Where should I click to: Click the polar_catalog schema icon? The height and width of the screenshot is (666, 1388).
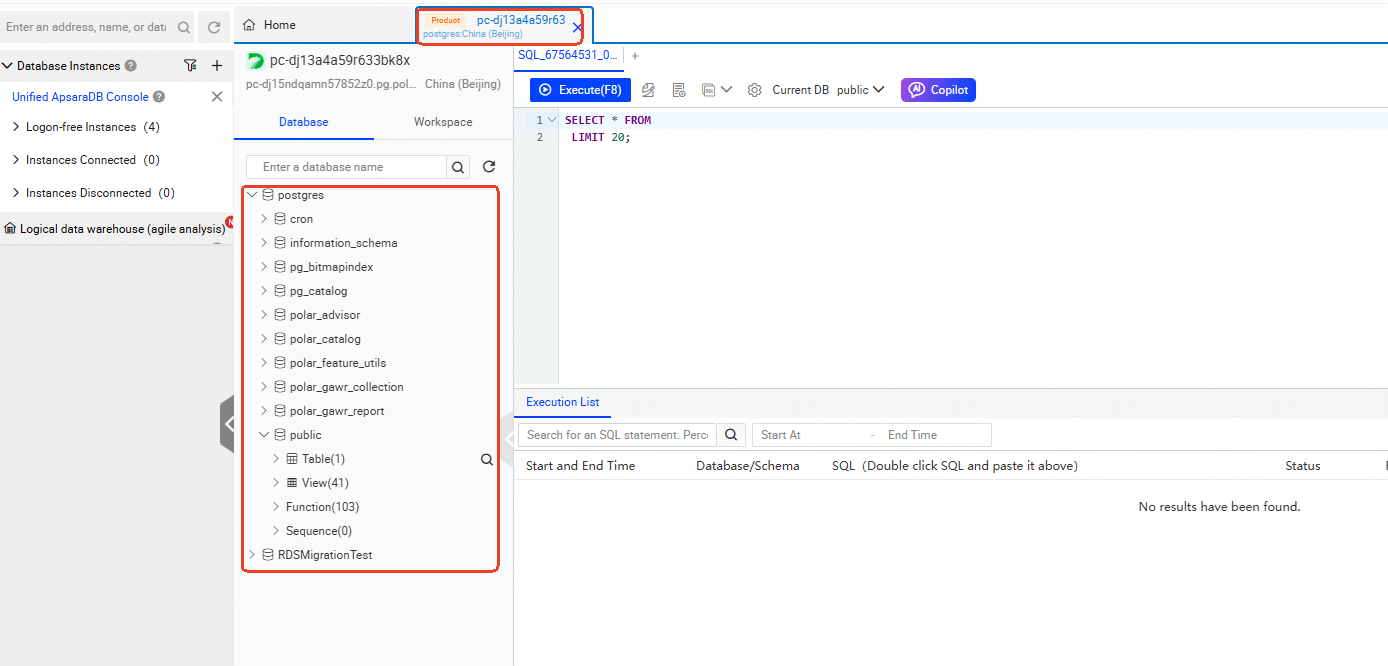click(x=280, y=339)
